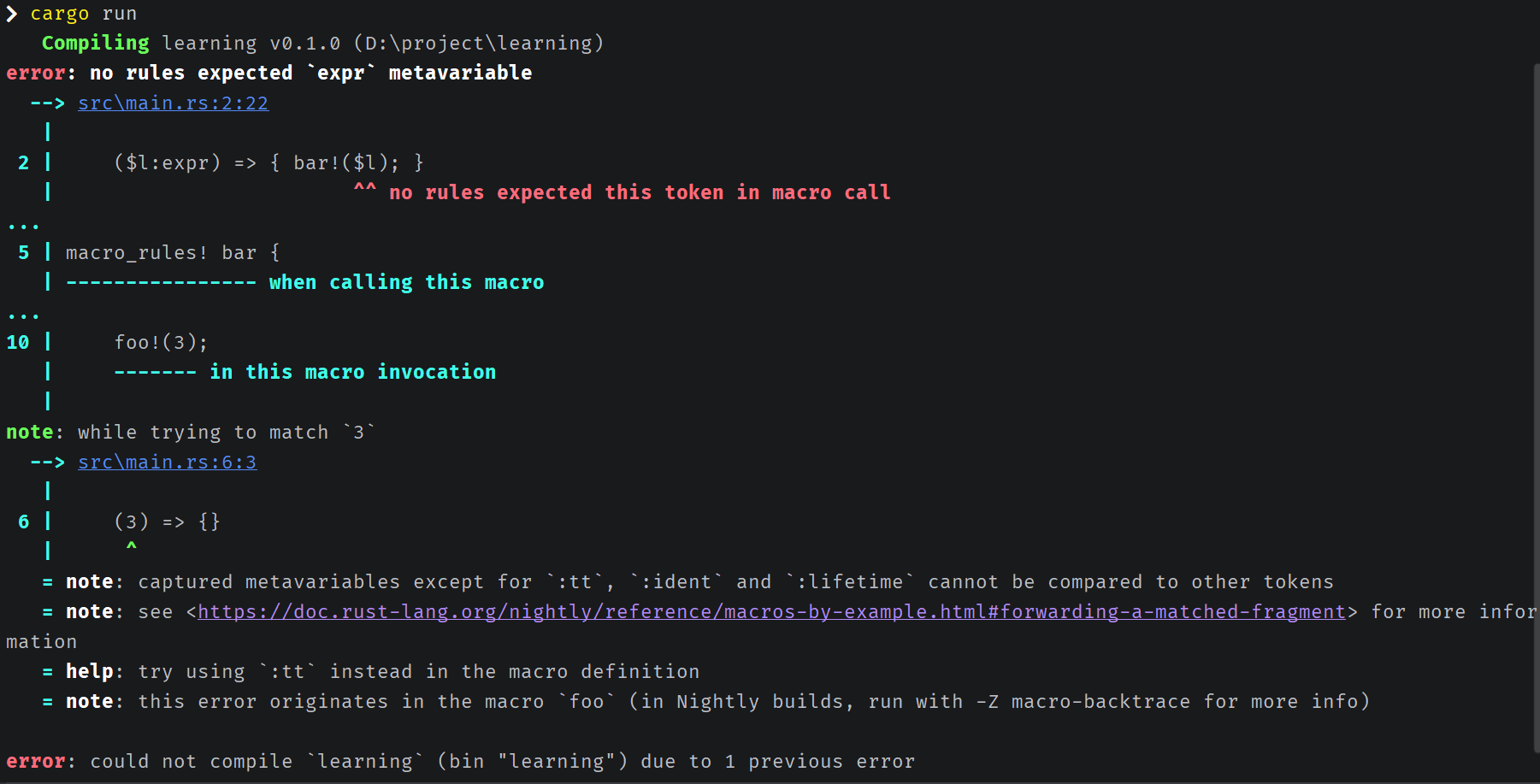Click the green caret under (3) pattern

(132, 545)
